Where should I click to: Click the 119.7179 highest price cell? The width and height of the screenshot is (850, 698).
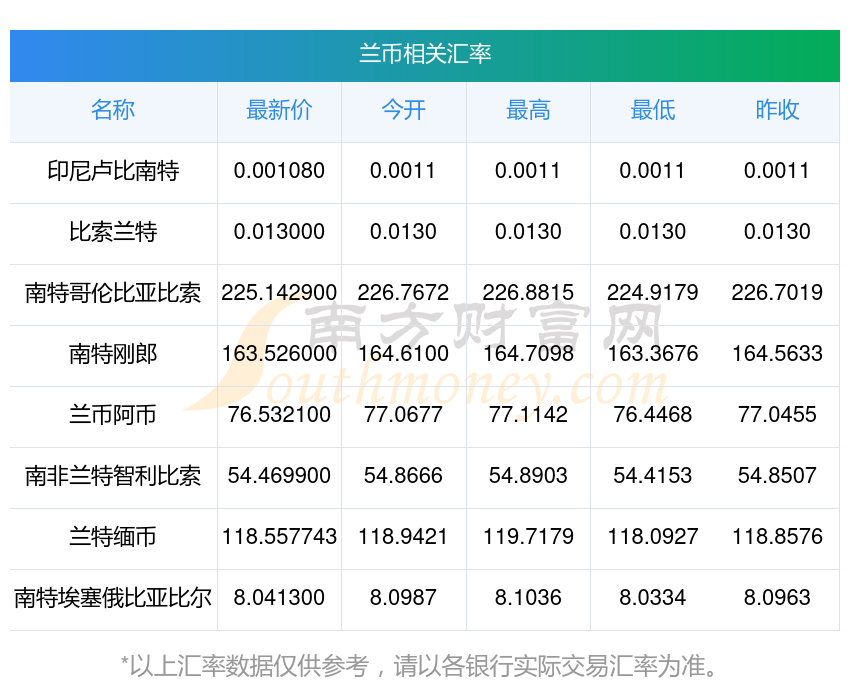[x=528, y=537]
